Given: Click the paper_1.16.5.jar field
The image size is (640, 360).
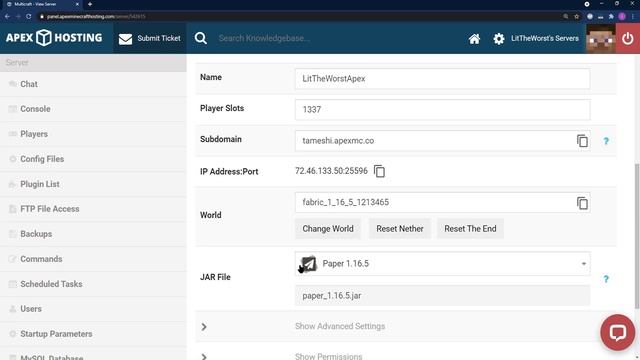Looking at the screenshot, I should pos(442,296).
